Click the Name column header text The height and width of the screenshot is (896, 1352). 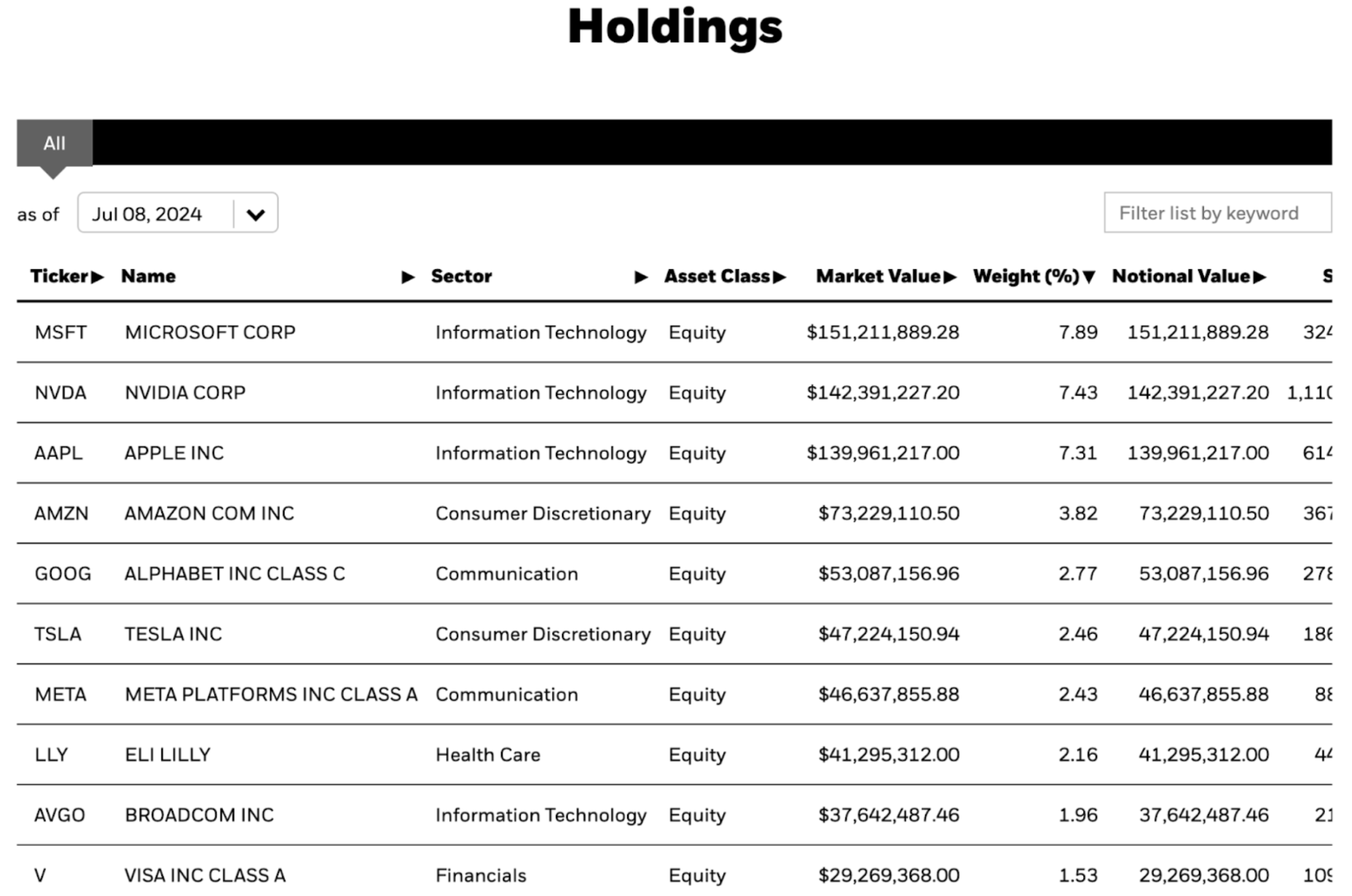(149, 277)
